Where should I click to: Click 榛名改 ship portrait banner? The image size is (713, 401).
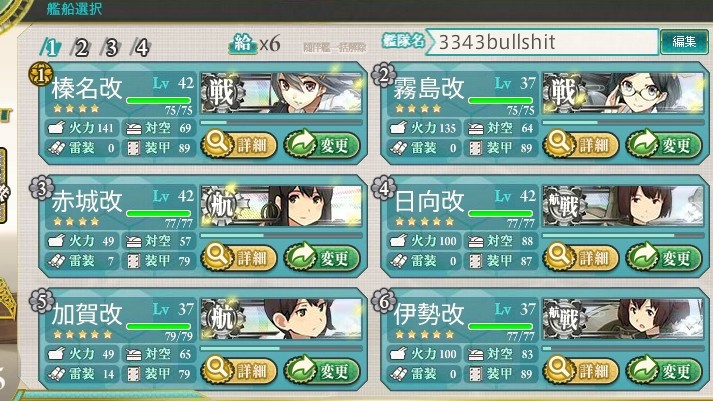(282, 93)
